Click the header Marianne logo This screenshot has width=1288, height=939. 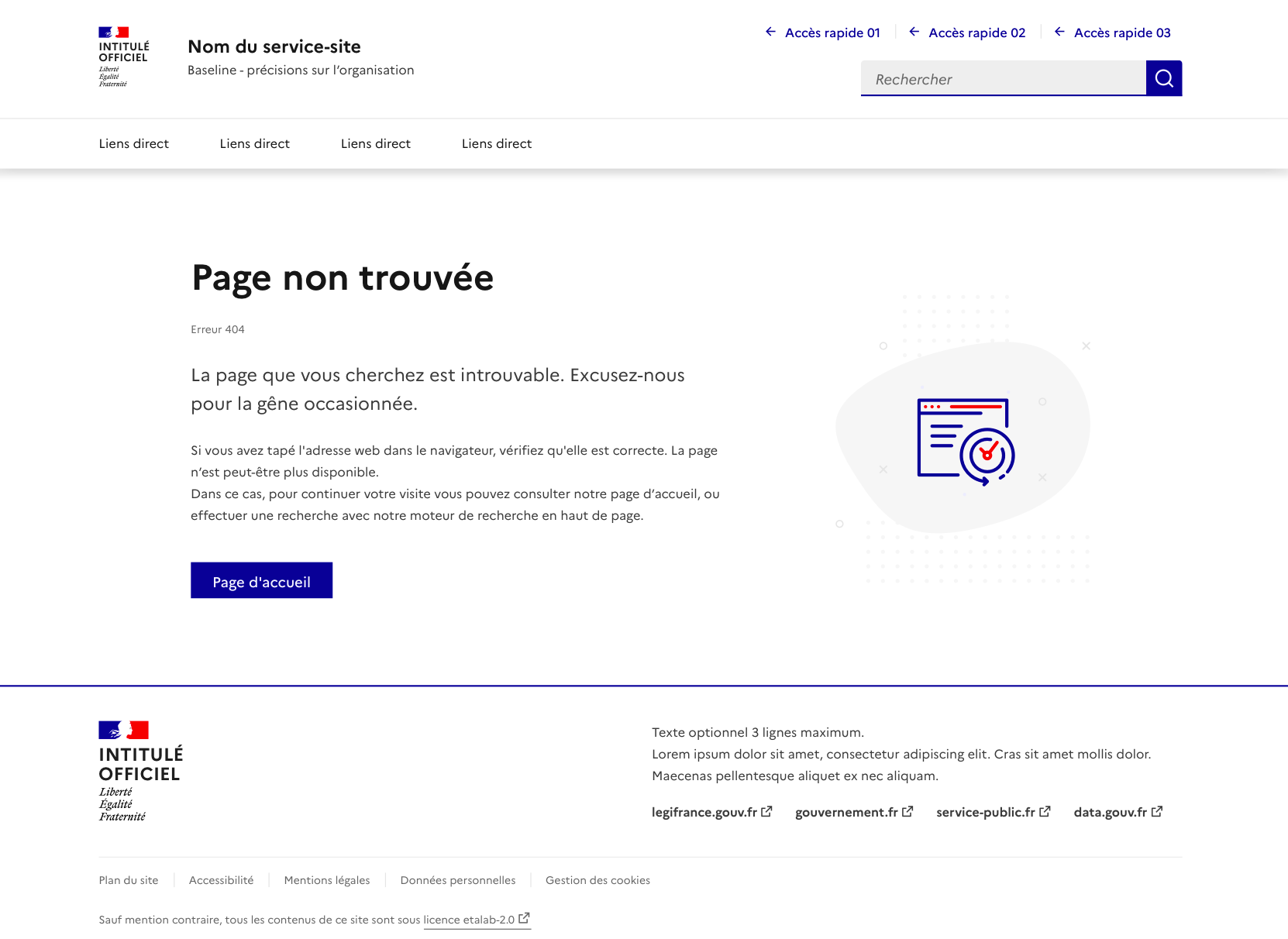pyautogui.click(x=123, y=57)
